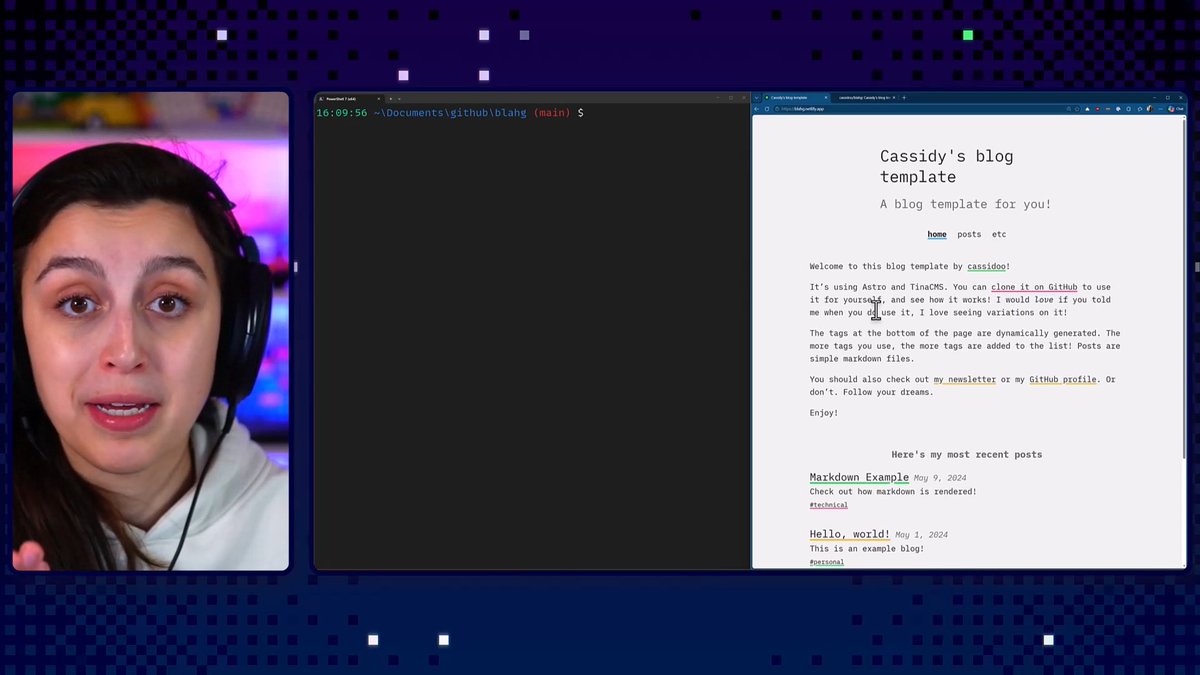Open a new browser tab
The image size is (1200, 675).
(904, 97)
